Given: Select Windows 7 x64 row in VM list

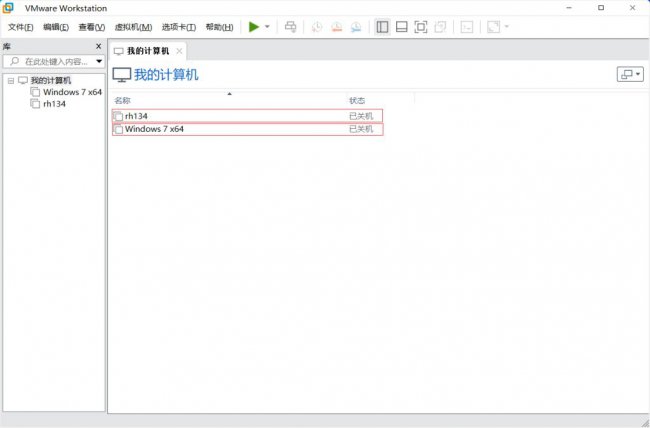Looking at the screenshot, I should [x=247, y=129].
